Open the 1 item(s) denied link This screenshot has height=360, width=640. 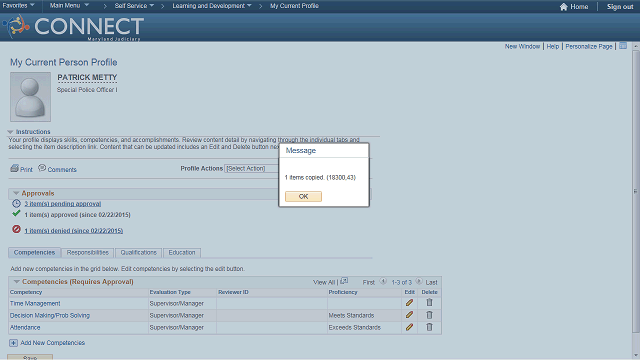tap(73, 231)
